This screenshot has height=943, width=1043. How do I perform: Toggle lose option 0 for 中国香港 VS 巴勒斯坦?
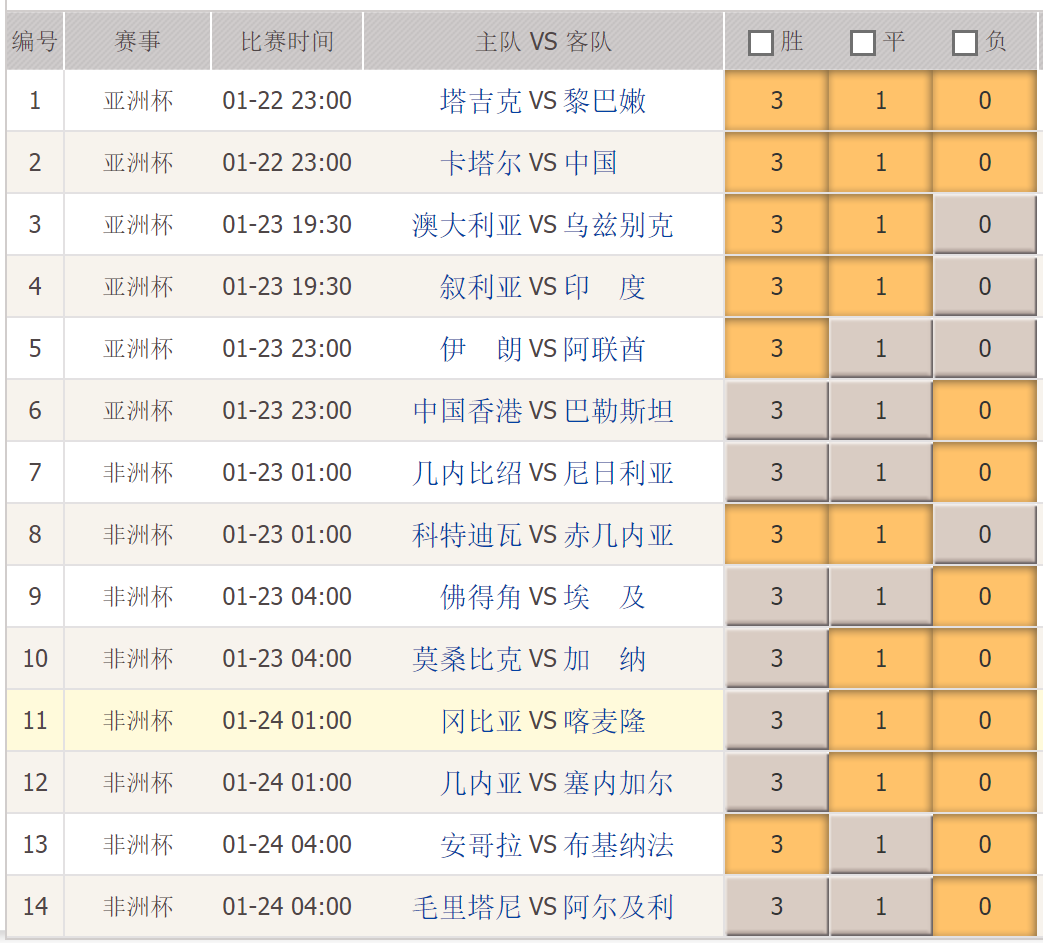pos(984,410)
